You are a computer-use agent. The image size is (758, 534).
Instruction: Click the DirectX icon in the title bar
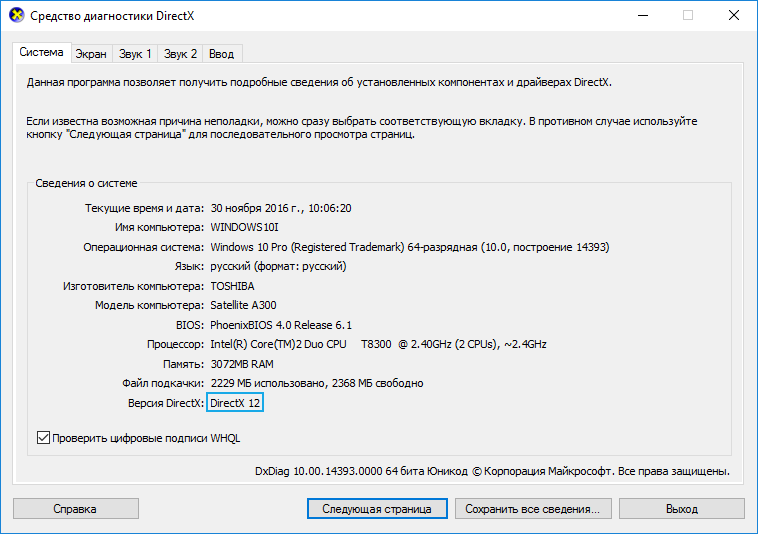point(16,16)
